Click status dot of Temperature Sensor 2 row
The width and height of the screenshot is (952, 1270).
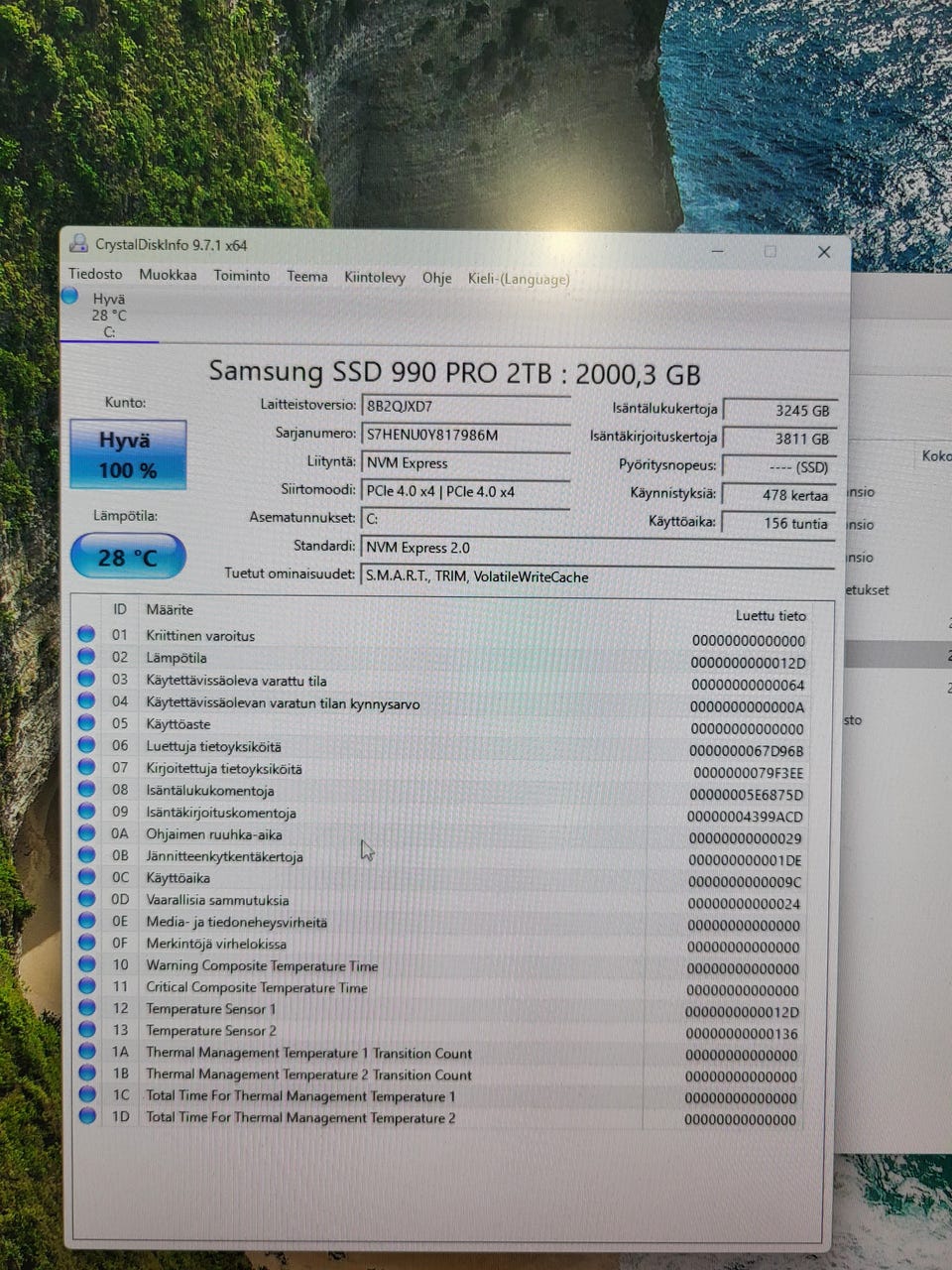pos(86,1029)
